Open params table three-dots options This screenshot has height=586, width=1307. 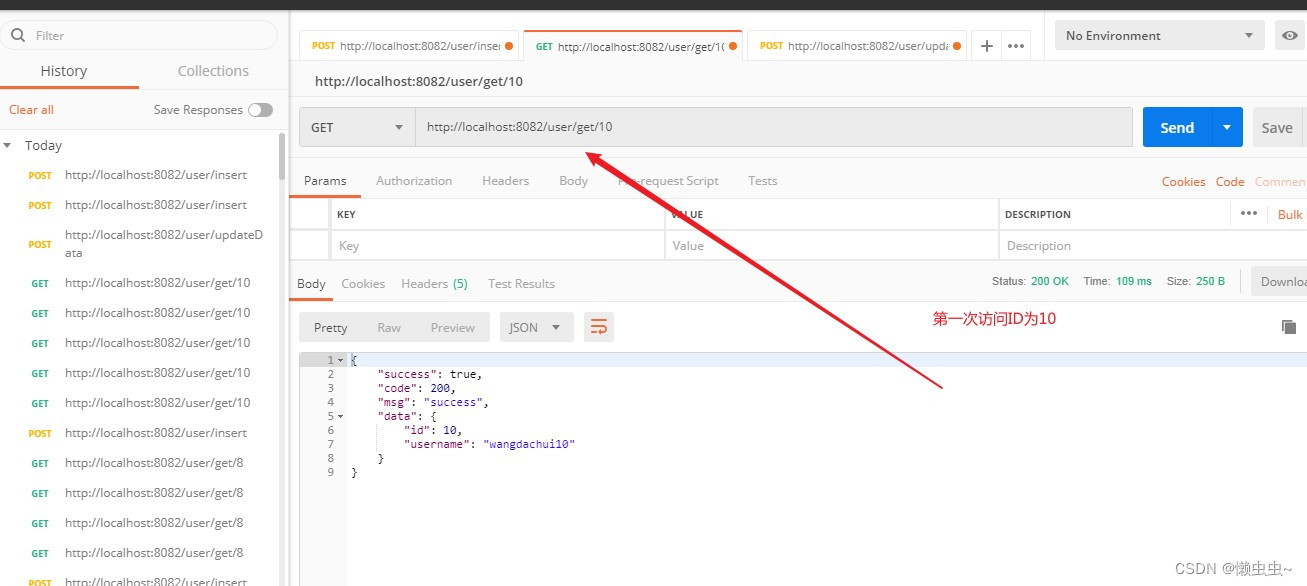(1249, 213)
